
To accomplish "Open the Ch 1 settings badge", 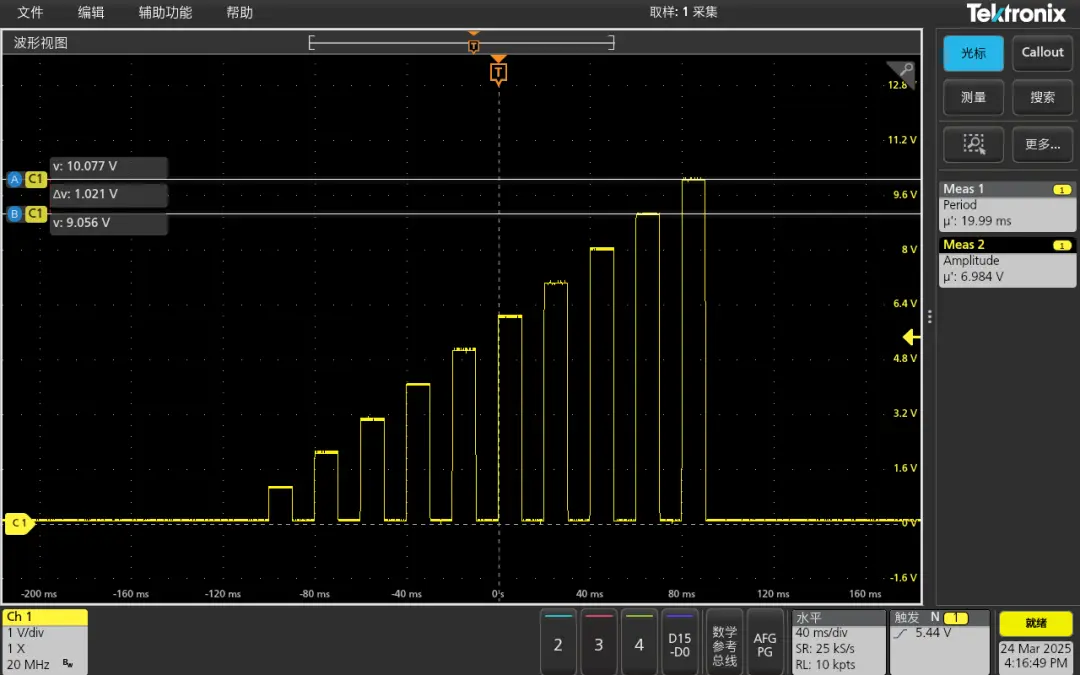I will point(45,641).
